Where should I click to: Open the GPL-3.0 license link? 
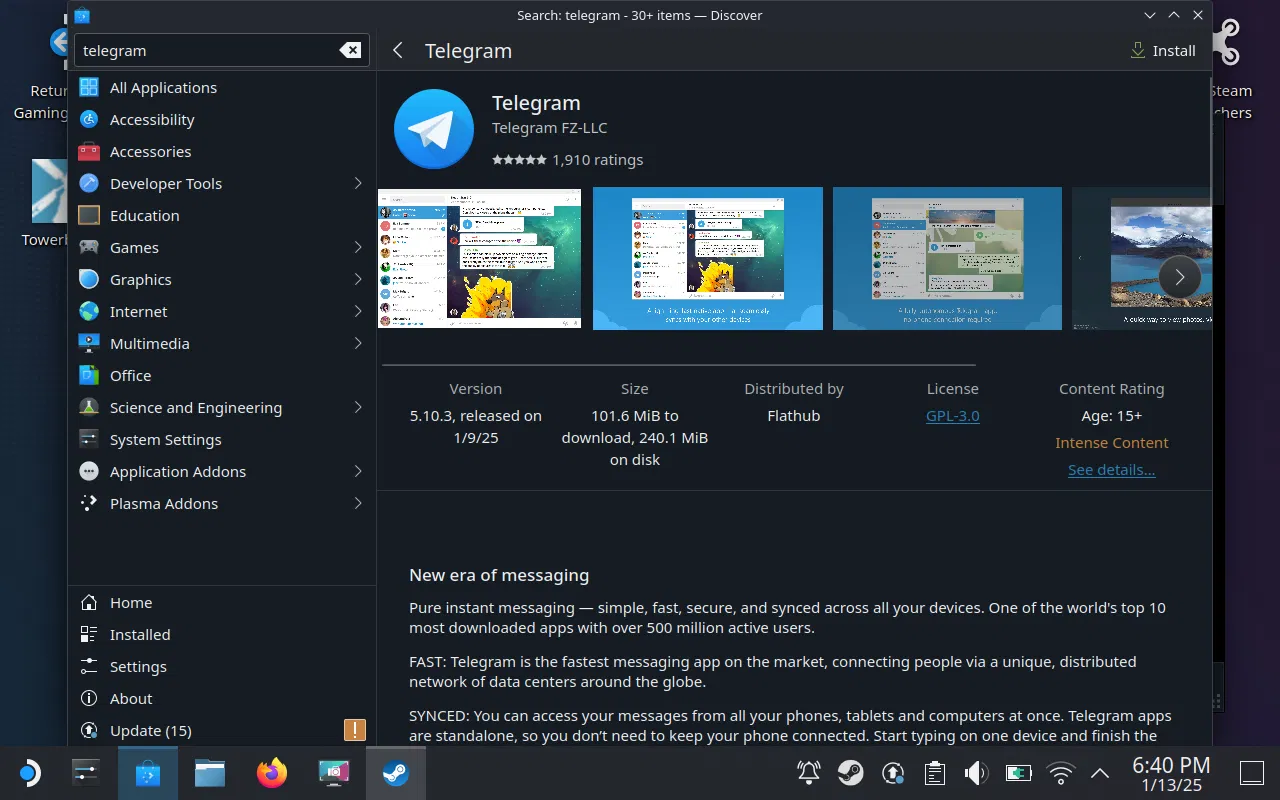point(953,416)
